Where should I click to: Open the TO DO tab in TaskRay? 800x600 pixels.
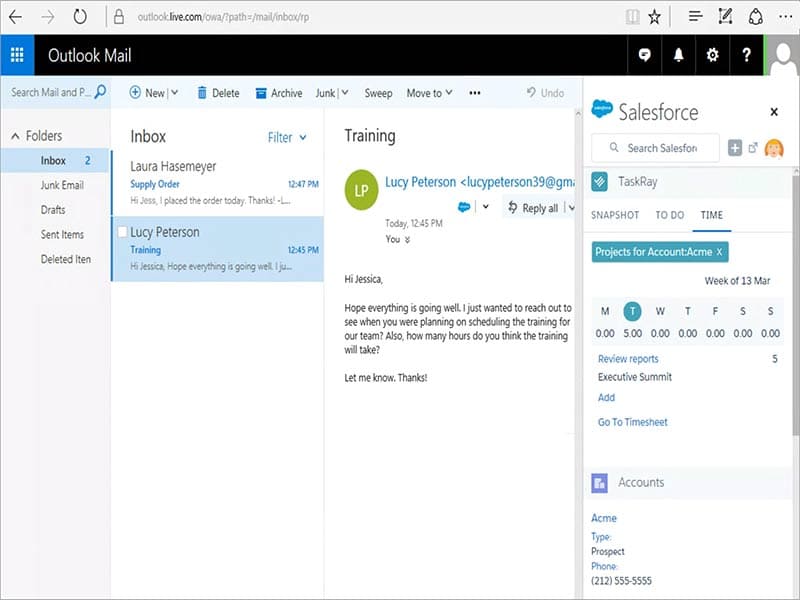click(x=670, y=215)
